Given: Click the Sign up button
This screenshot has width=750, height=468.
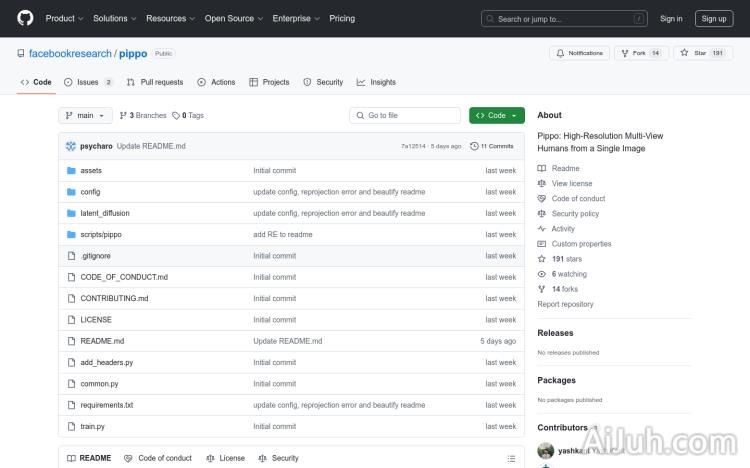Looking at the screenshot, I should [x=714, y=18].
